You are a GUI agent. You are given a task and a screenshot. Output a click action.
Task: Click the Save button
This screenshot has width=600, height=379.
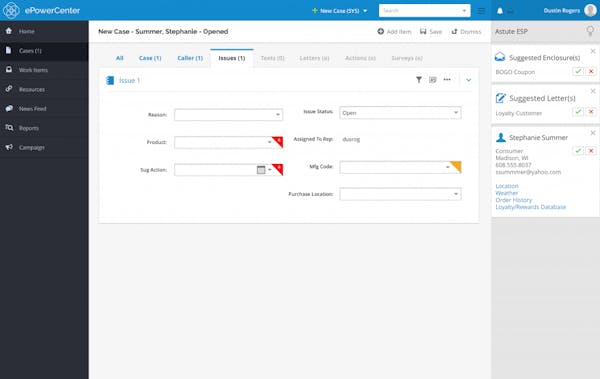[x=431, y=32]
